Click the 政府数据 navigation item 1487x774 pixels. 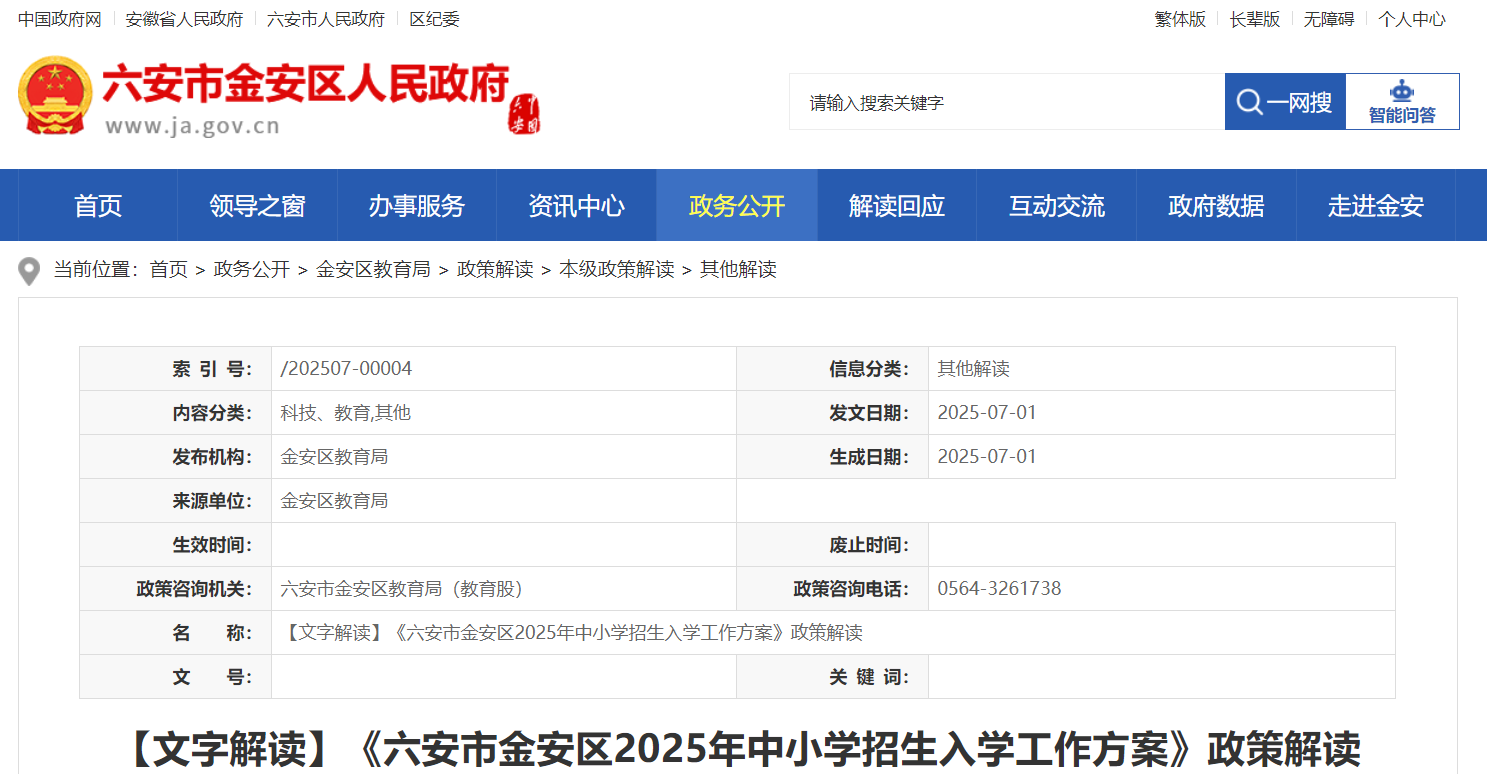point(1216,206)
